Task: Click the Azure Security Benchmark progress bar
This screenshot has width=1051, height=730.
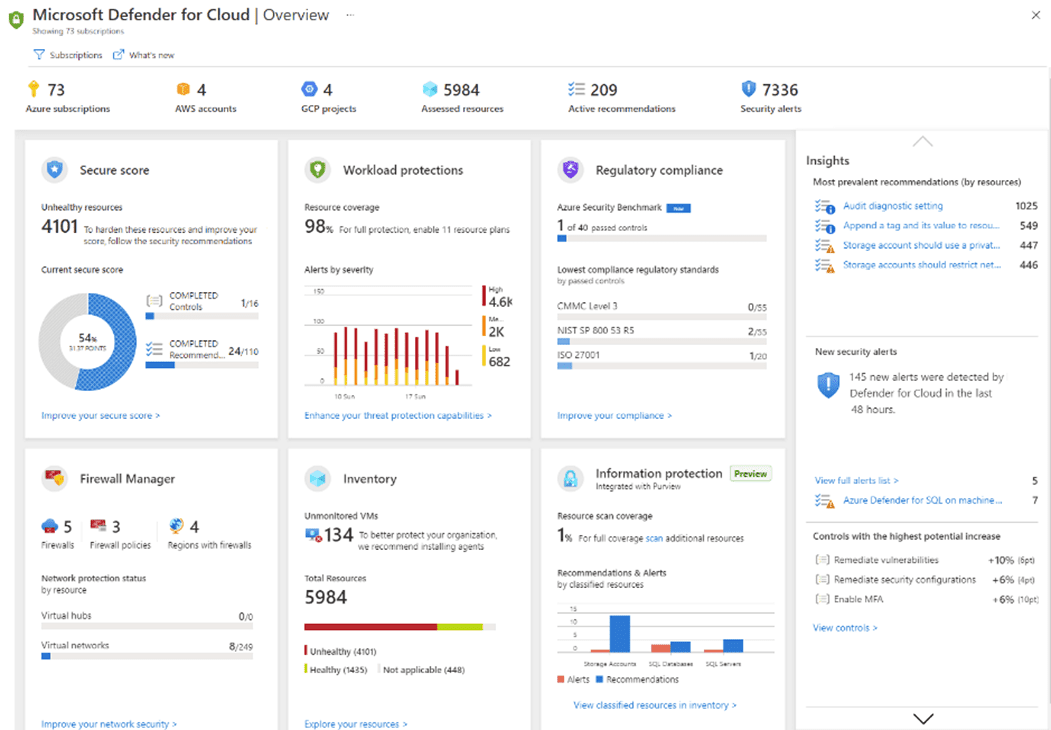Action: (662, 238)
